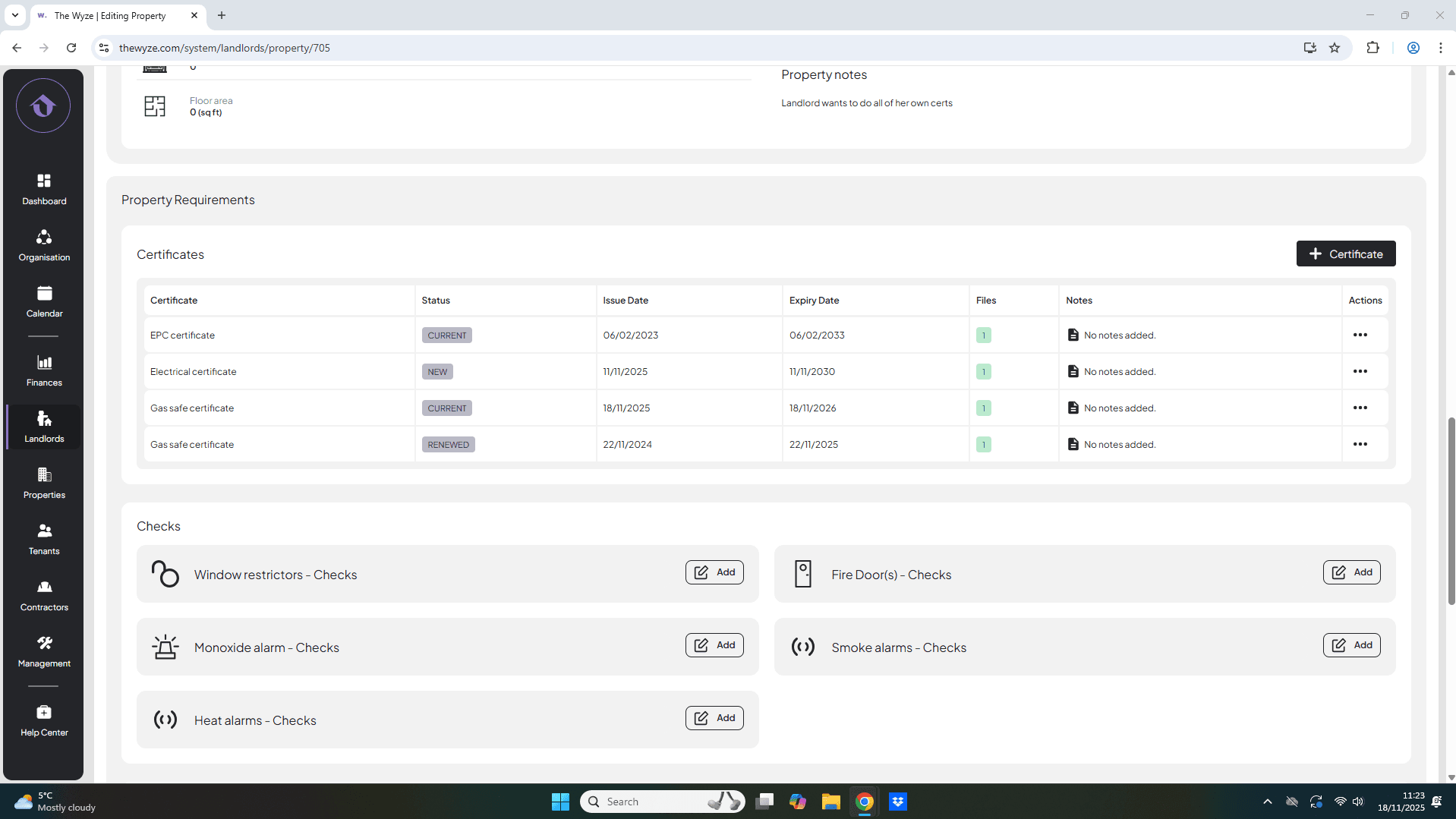
Task: Add a Smoke alarms check
Action: [1351, 645]
